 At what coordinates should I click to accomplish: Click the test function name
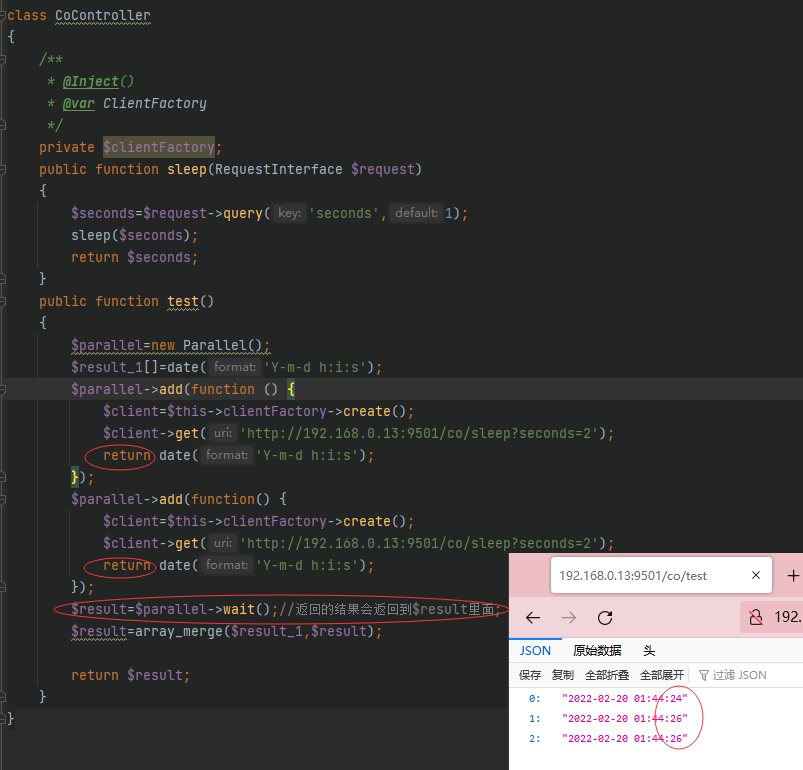183,302
